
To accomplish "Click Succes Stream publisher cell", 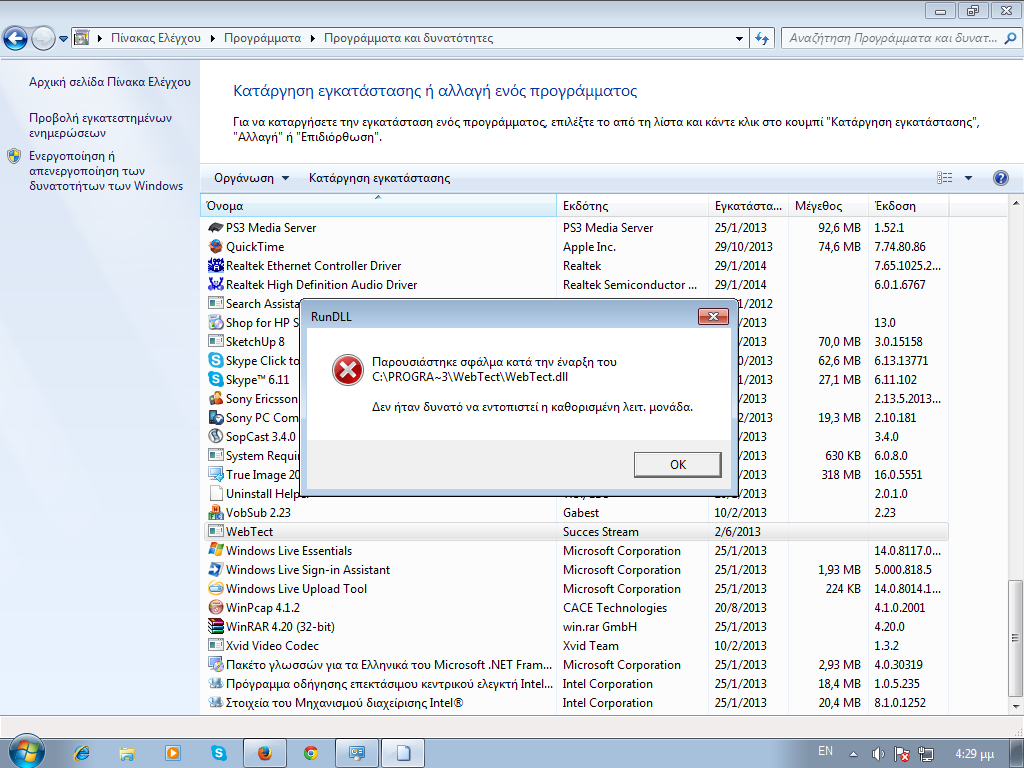I will (601, 532).
